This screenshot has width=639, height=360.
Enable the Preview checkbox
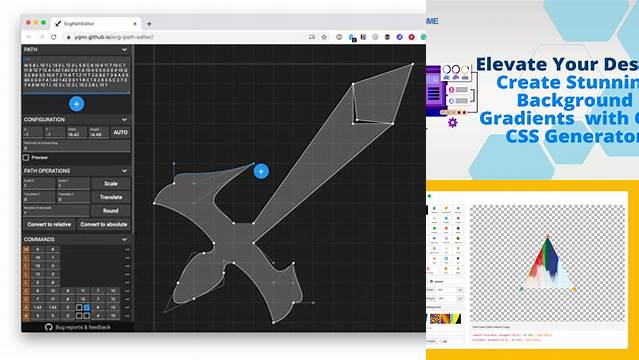[x=26, y=157]
